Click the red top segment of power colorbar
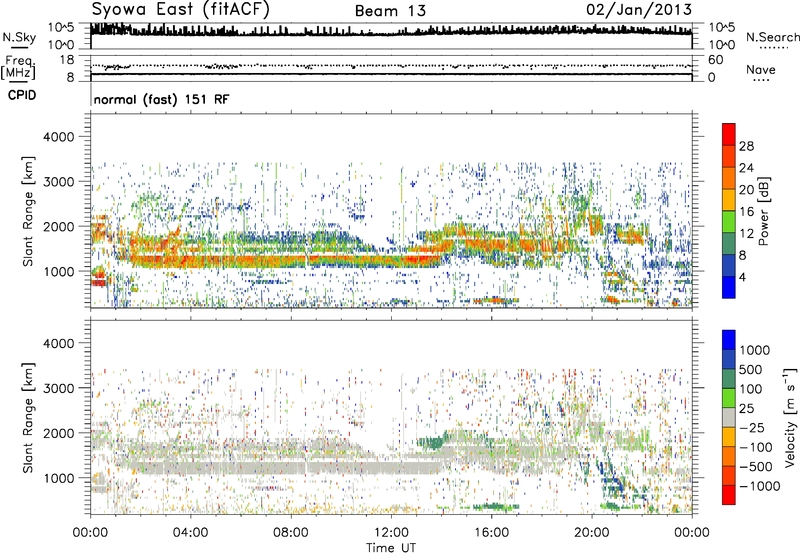 click(729, 134)
